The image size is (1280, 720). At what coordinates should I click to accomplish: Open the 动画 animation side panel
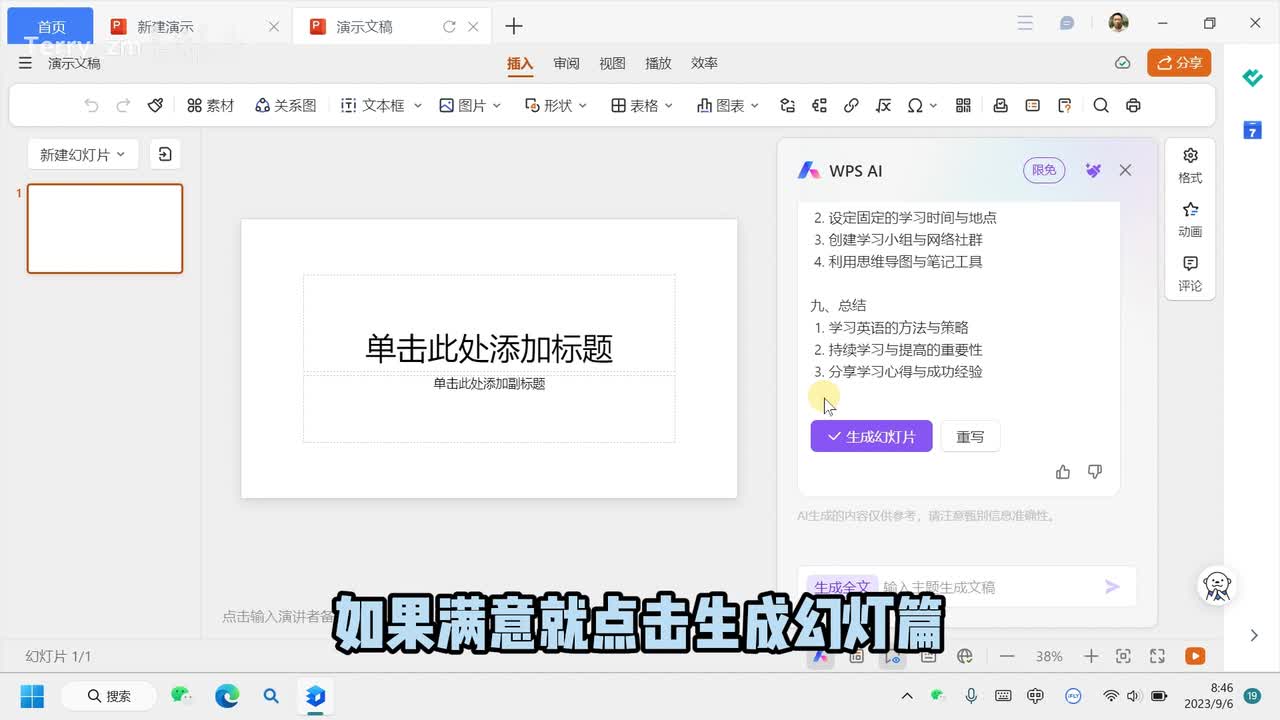coord(1190,219)
